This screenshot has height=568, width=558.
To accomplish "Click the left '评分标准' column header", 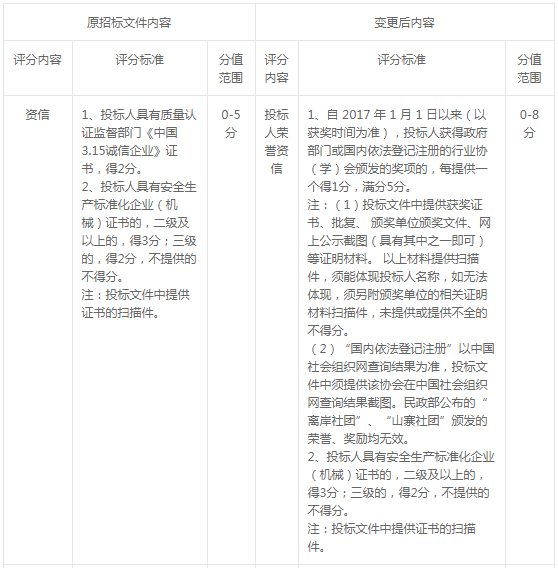I will point(140,68).
